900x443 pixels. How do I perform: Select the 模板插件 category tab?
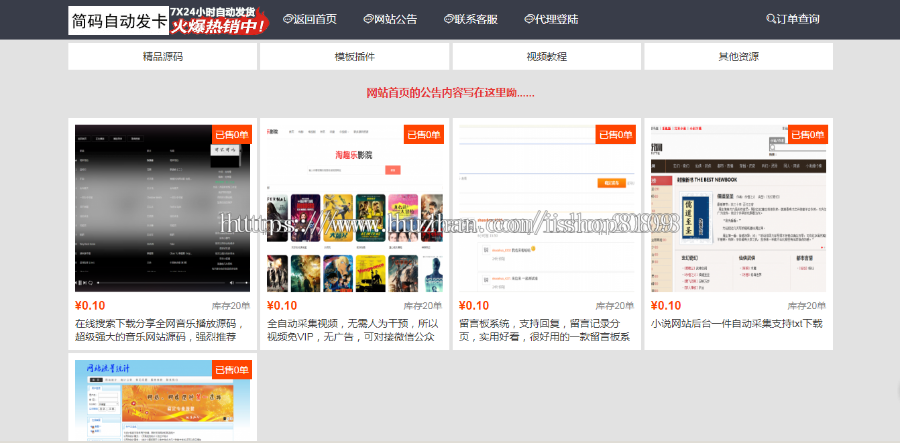pyautogui.click(x=354, y=56)
